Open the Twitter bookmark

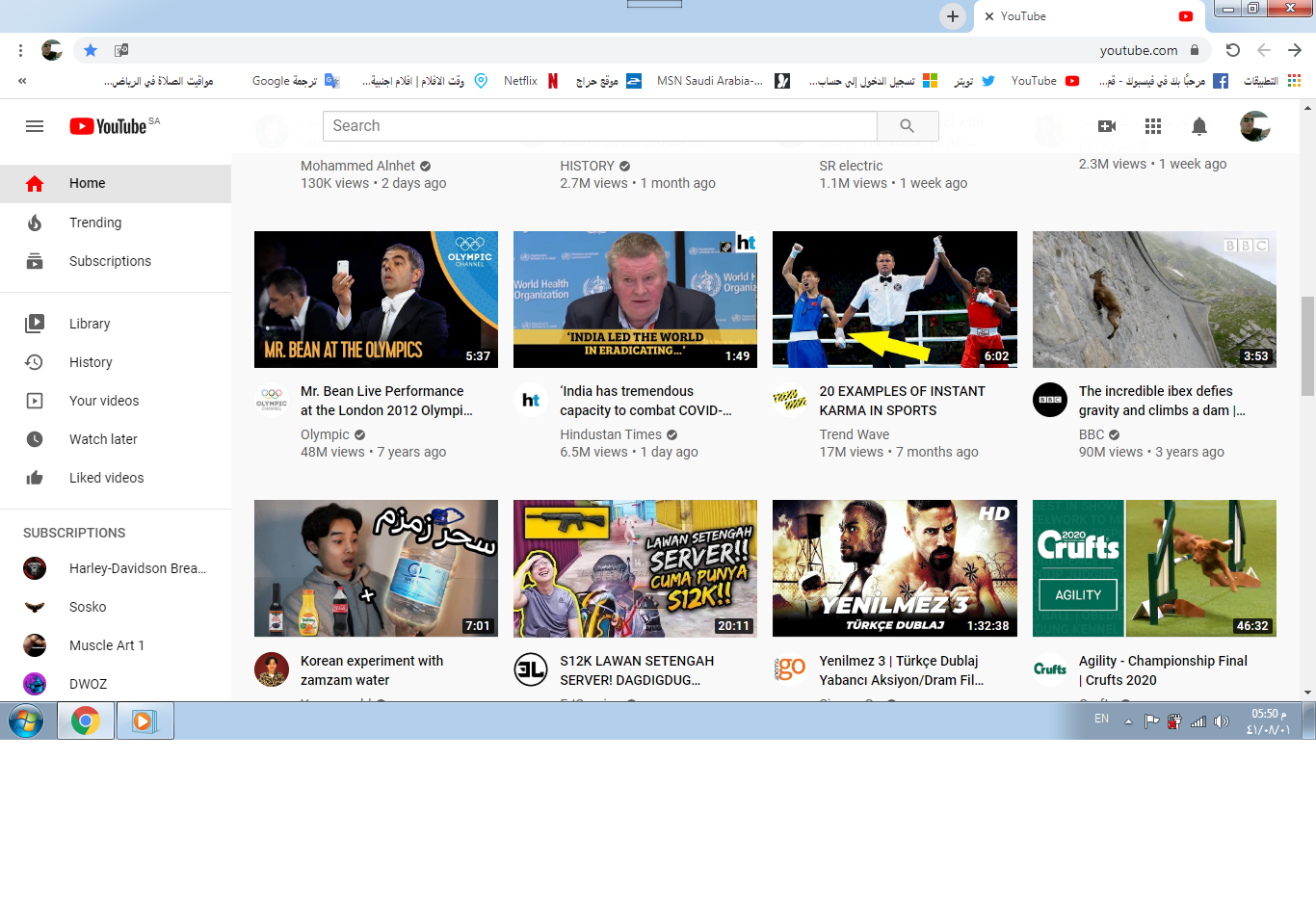[974, 81]
